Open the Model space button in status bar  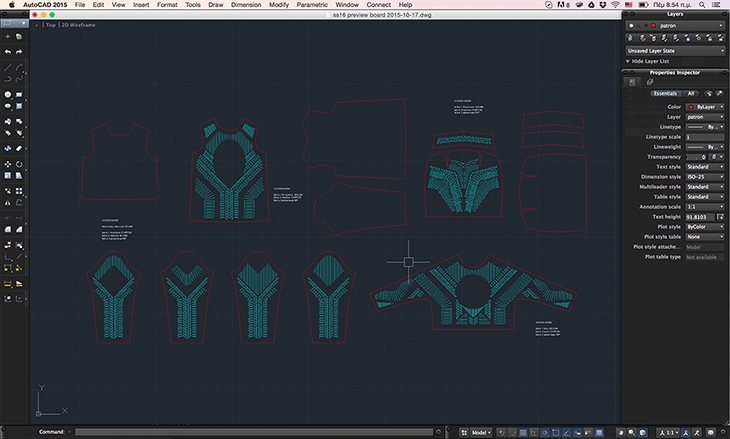pyautogui.click(x=481, y=432)
